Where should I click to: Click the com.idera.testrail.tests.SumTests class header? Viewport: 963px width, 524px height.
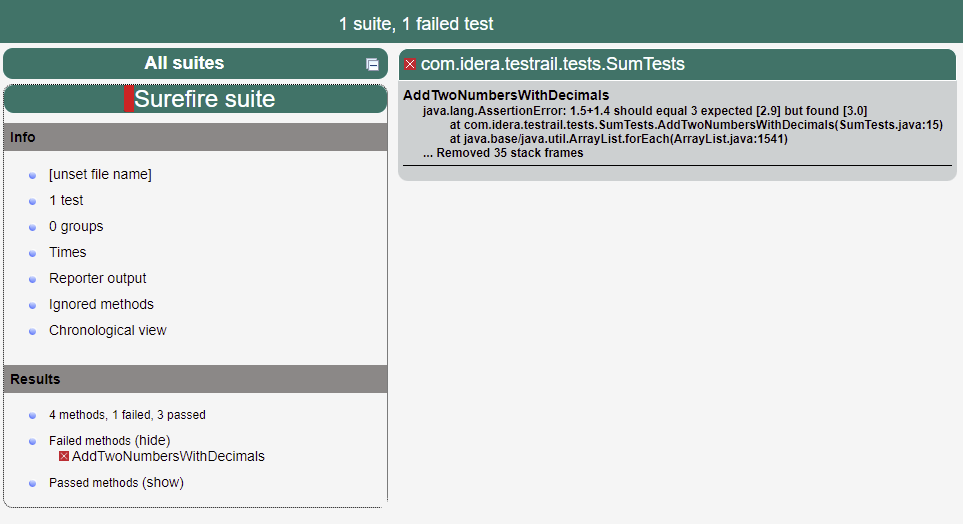point(552,64)
